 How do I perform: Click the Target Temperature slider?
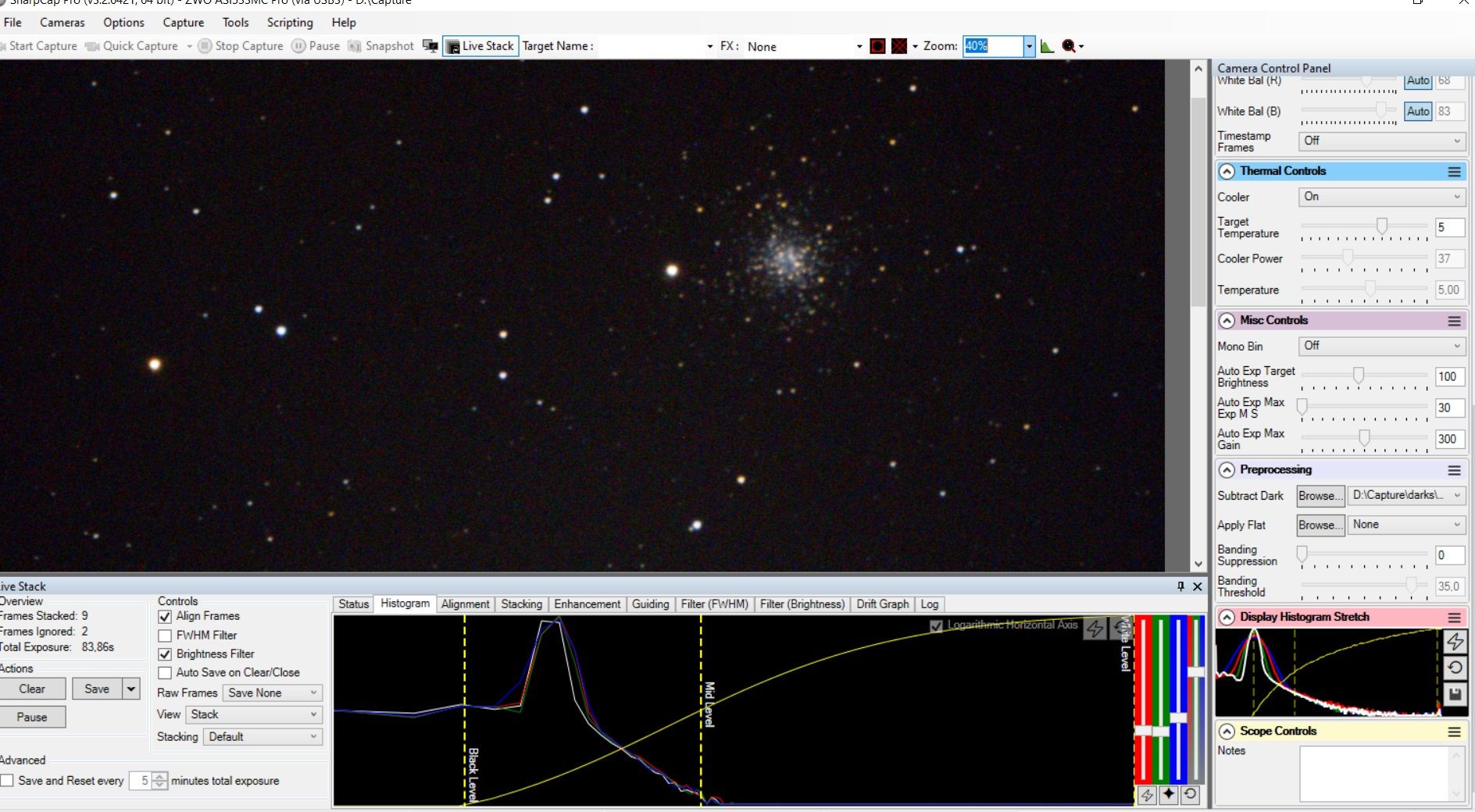[1364, 227]
